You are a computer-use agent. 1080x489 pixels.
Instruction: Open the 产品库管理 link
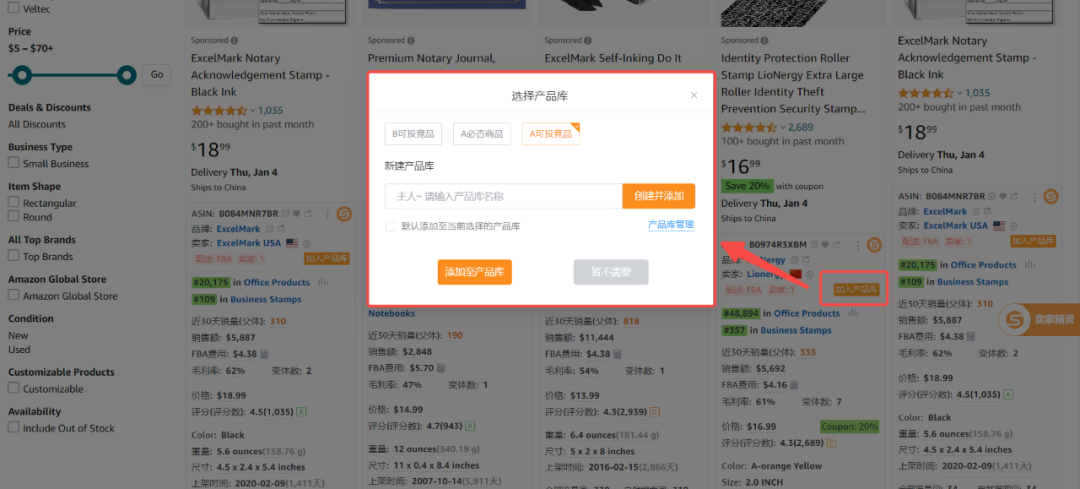[671, 225]
